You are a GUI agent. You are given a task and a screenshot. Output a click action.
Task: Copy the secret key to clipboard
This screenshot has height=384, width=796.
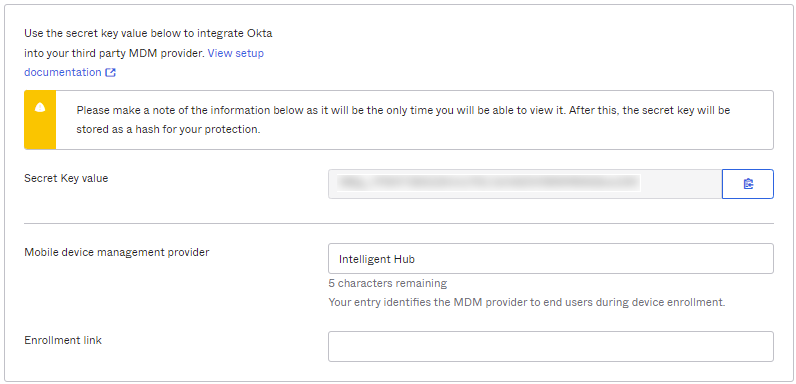[x=747, y=184]
